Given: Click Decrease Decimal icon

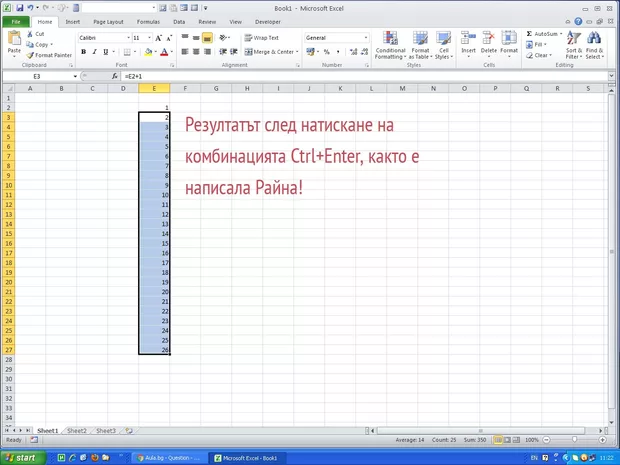Looking at the screenshot, I should pyautogui.click(x=365, y=52).
